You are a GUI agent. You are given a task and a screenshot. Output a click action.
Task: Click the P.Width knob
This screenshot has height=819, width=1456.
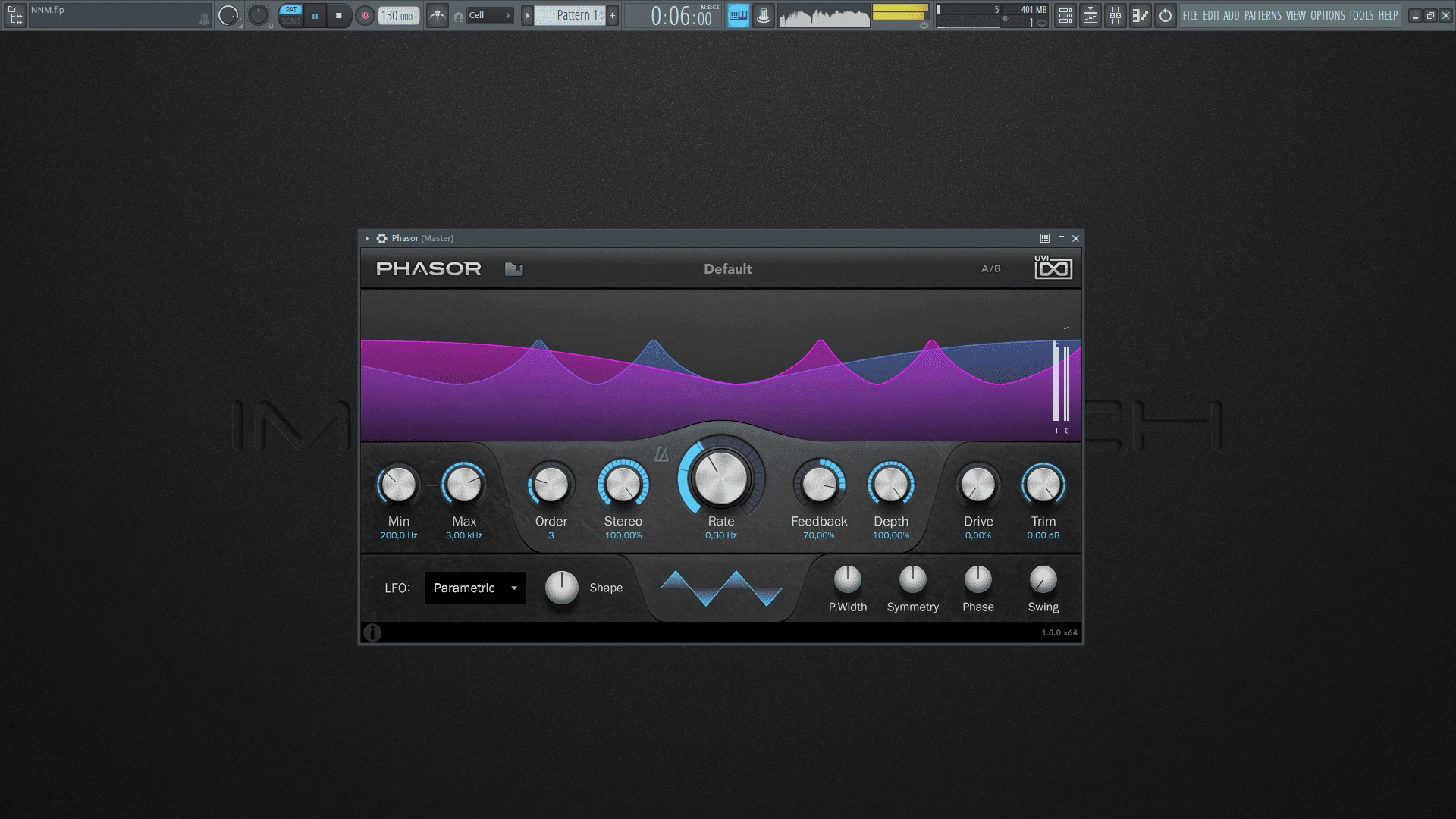848,579
